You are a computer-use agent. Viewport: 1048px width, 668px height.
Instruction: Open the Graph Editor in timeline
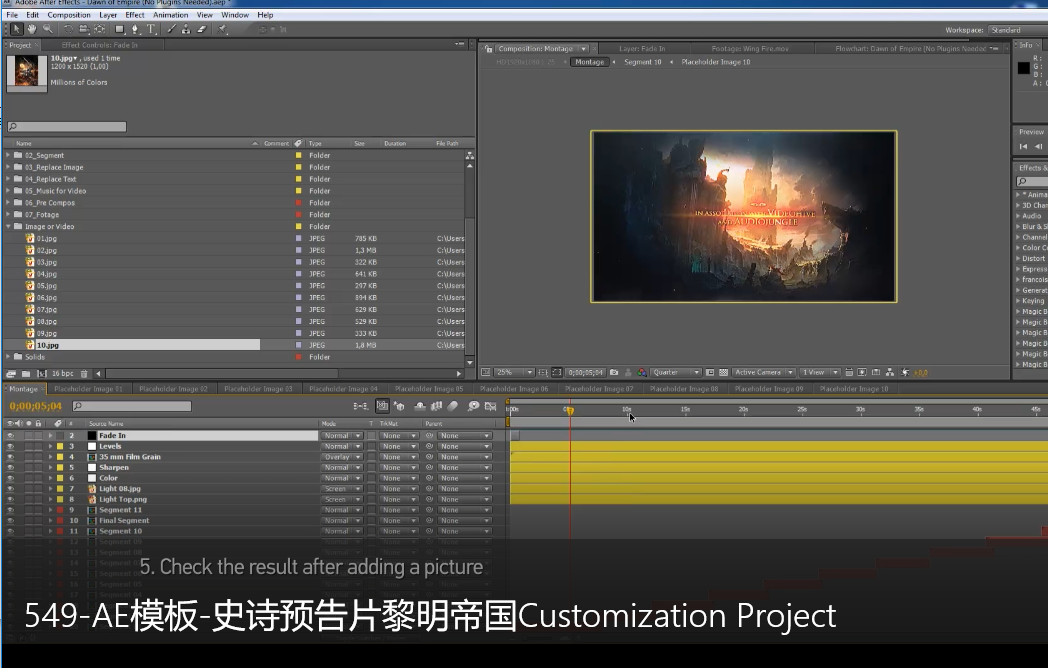[491, 406]
